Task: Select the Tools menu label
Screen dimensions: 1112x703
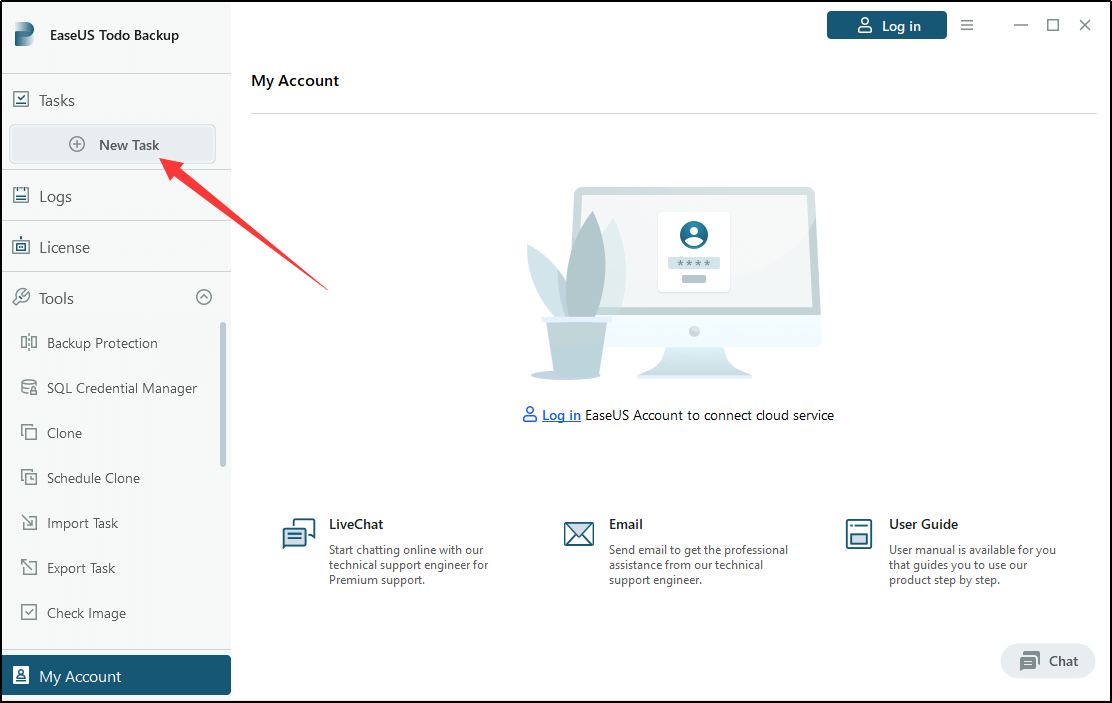Action: [x=57, y=299]
